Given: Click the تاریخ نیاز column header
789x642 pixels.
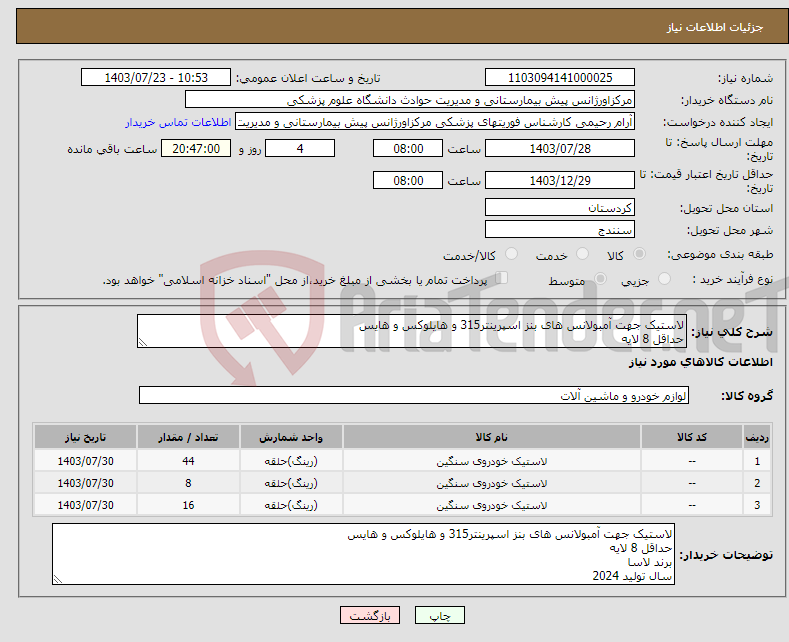Looking at the screenshot, I should click(x=86, y=437).
